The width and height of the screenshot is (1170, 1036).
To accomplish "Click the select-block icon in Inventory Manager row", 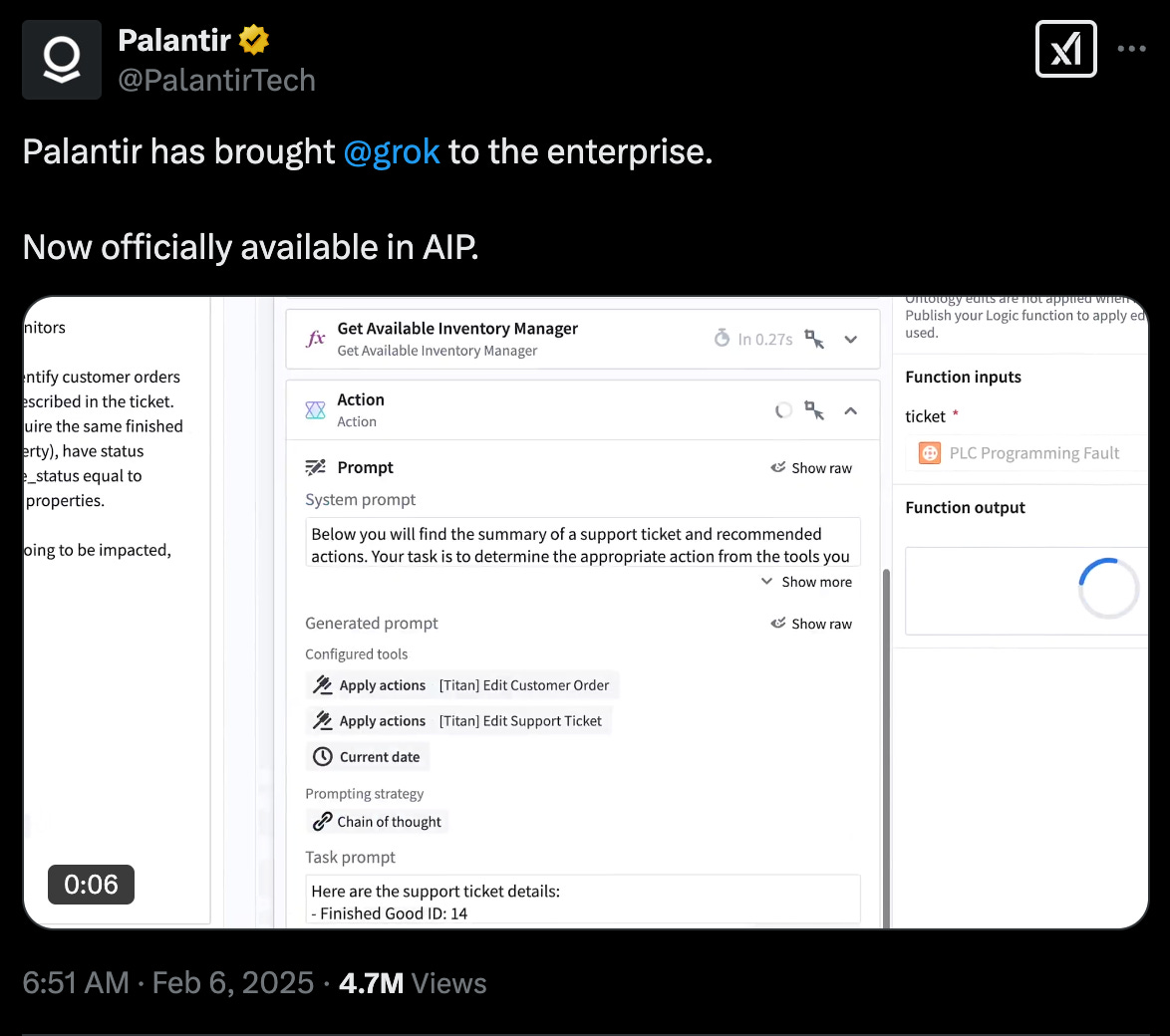I will [x=814, y=339].
